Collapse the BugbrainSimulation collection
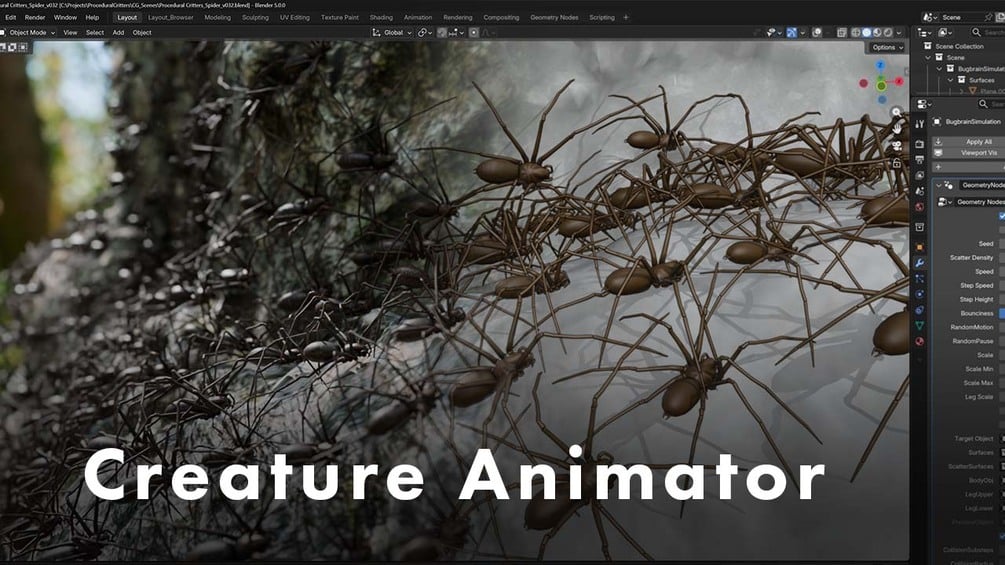The image size is (1005, 565). click(939, 69)
